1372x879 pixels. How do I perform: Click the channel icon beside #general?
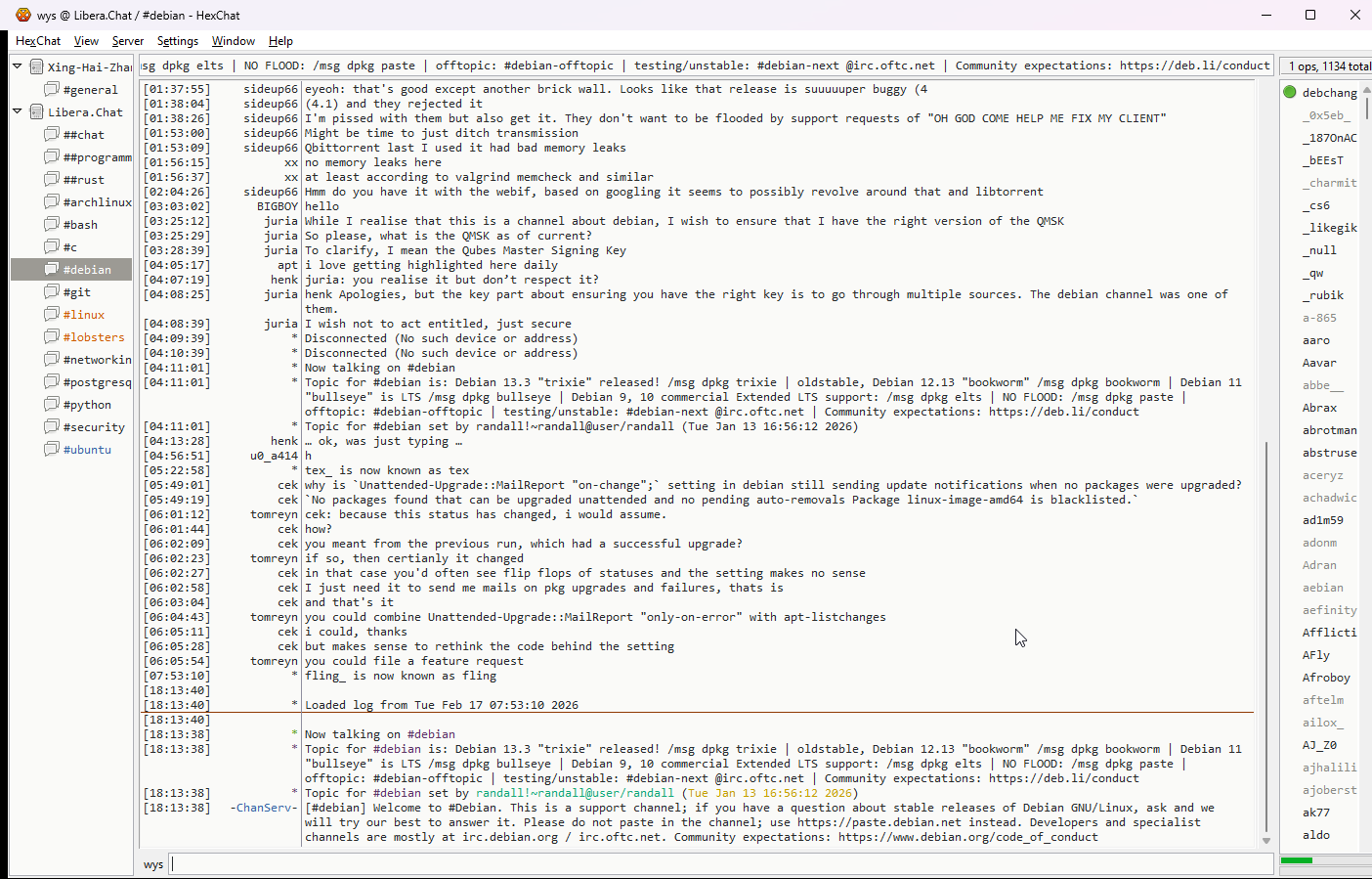pos(52,89)
